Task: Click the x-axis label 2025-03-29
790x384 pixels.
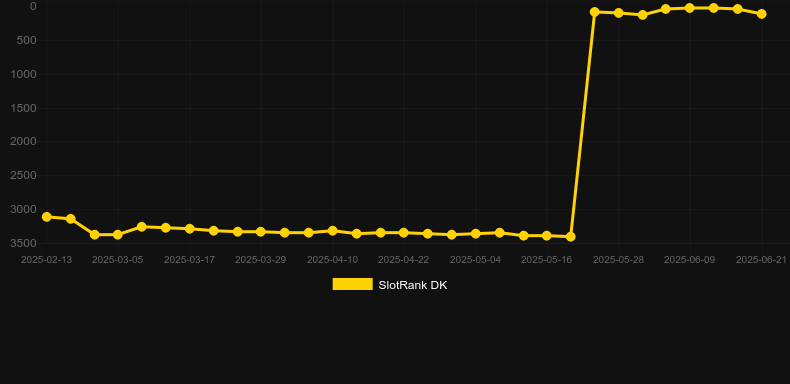Action: [260, 260]
